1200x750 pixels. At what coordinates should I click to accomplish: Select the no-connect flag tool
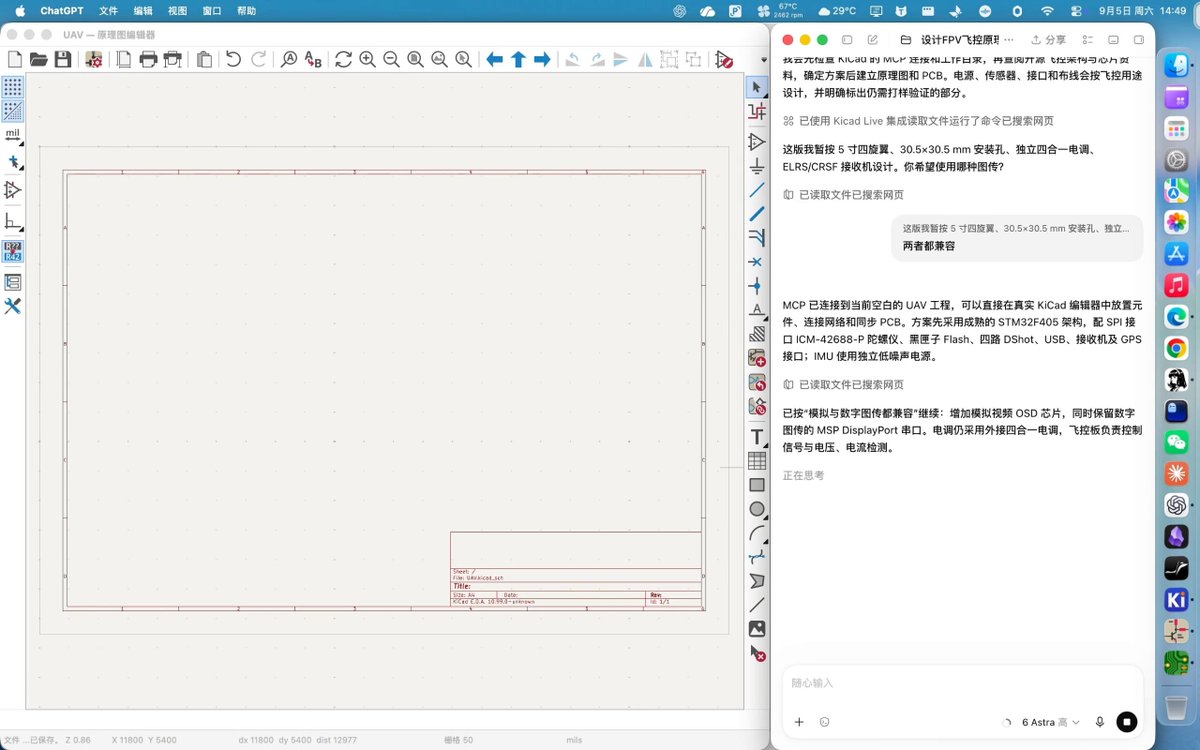[x=757, y=262]
